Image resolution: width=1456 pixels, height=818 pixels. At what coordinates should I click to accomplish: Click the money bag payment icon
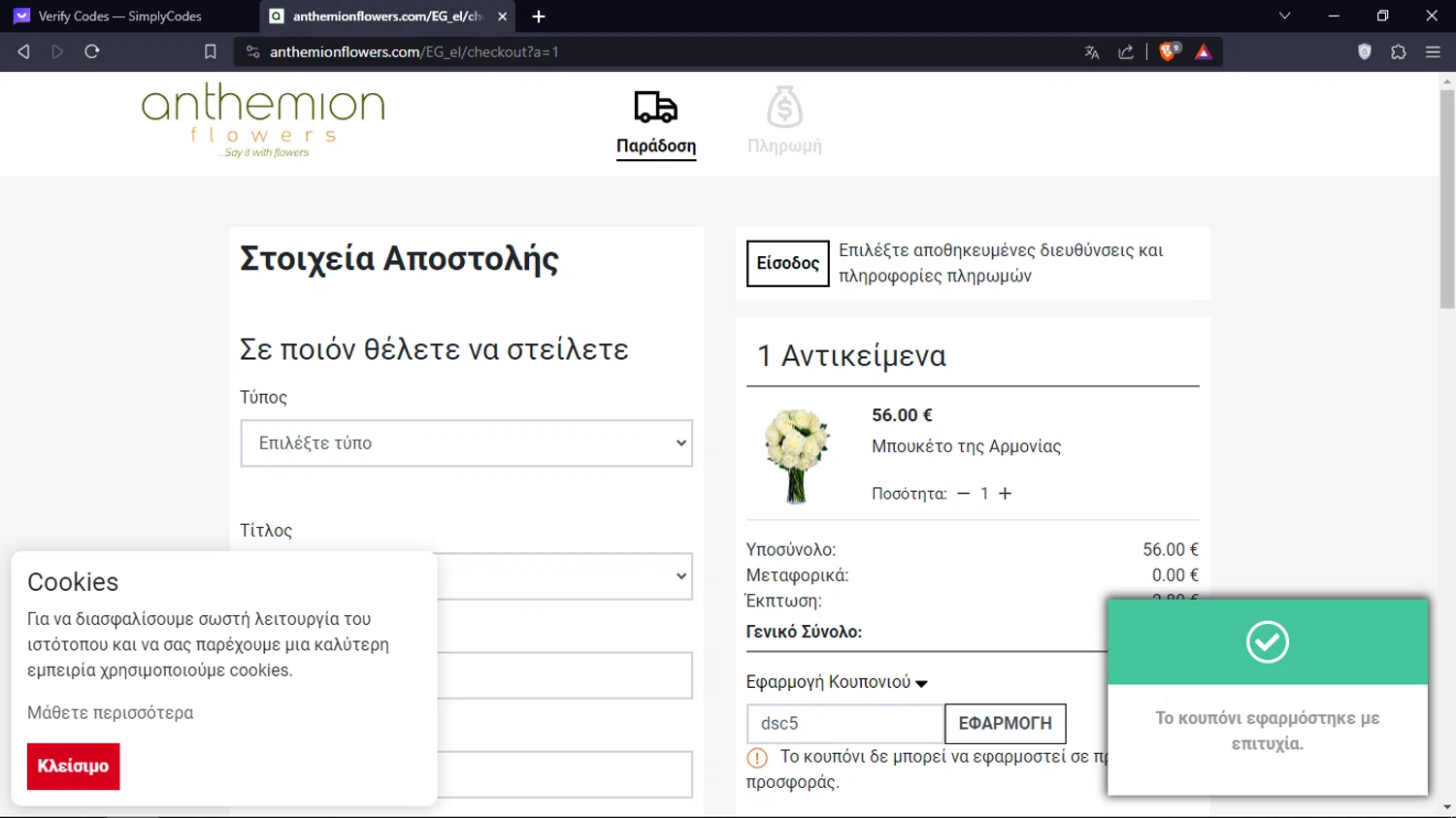pyautogui.click(x=784, y=107)
